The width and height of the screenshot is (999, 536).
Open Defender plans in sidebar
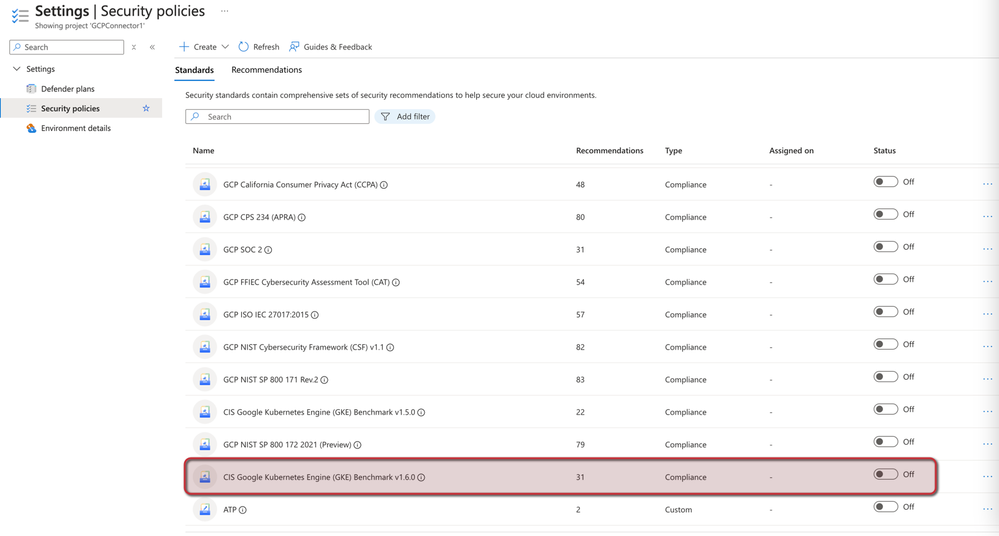(68, 89)
